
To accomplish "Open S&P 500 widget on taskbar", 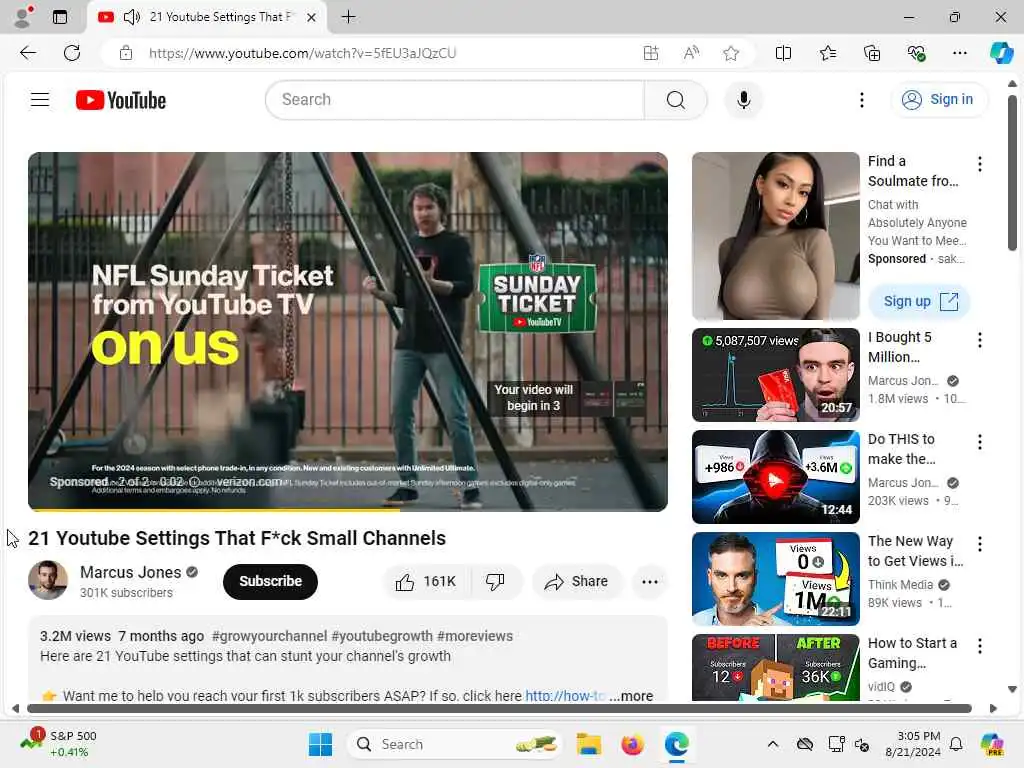I will point(59,744).
